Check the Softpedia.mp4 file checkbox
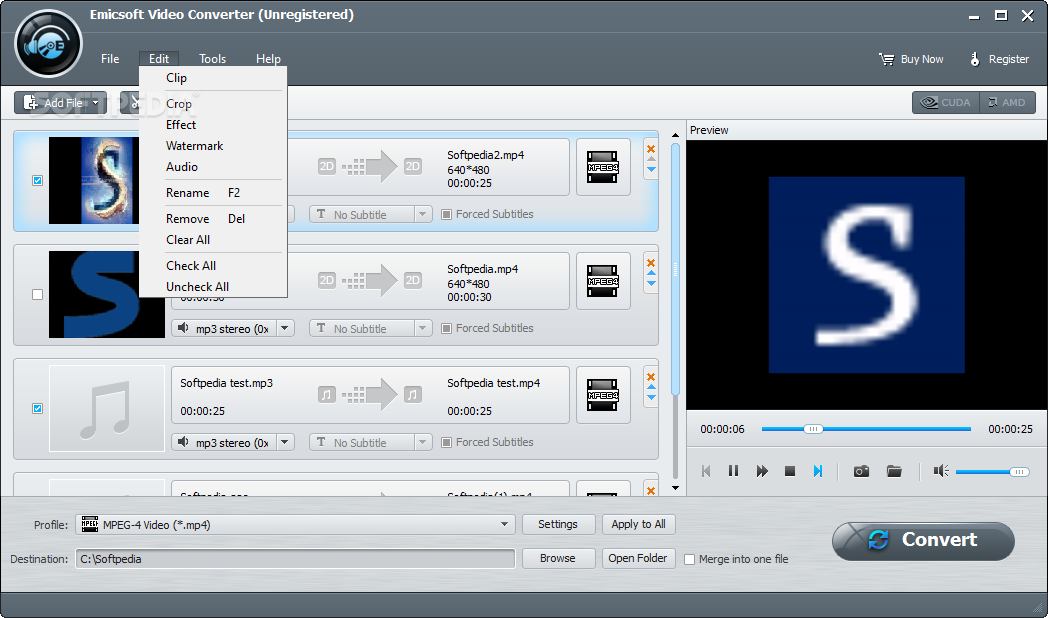Screen dimensions: 1048x618 click(37, 295)
